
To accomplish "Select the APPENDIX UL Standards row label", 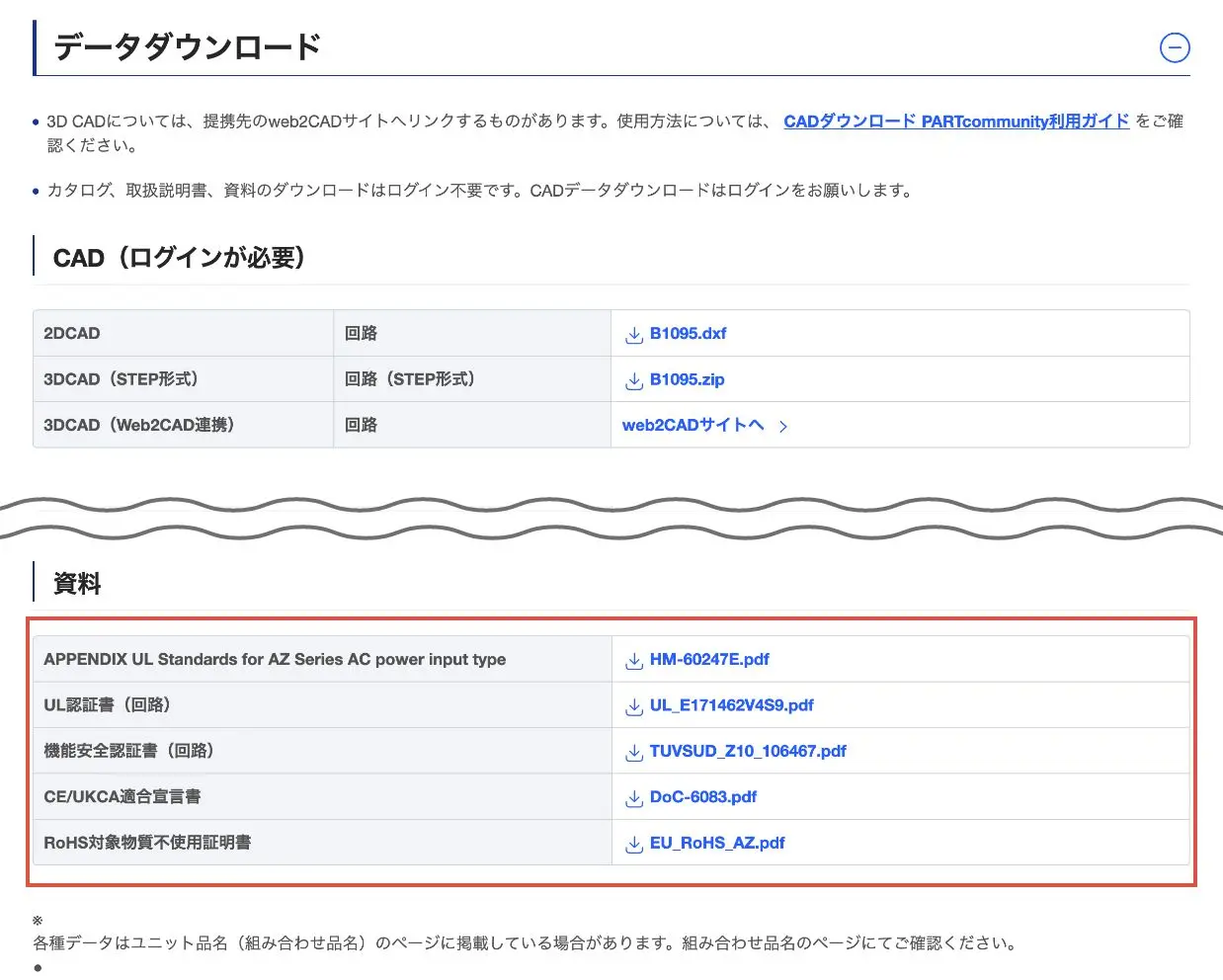I will pyautogui.click(x=275, y=659).
